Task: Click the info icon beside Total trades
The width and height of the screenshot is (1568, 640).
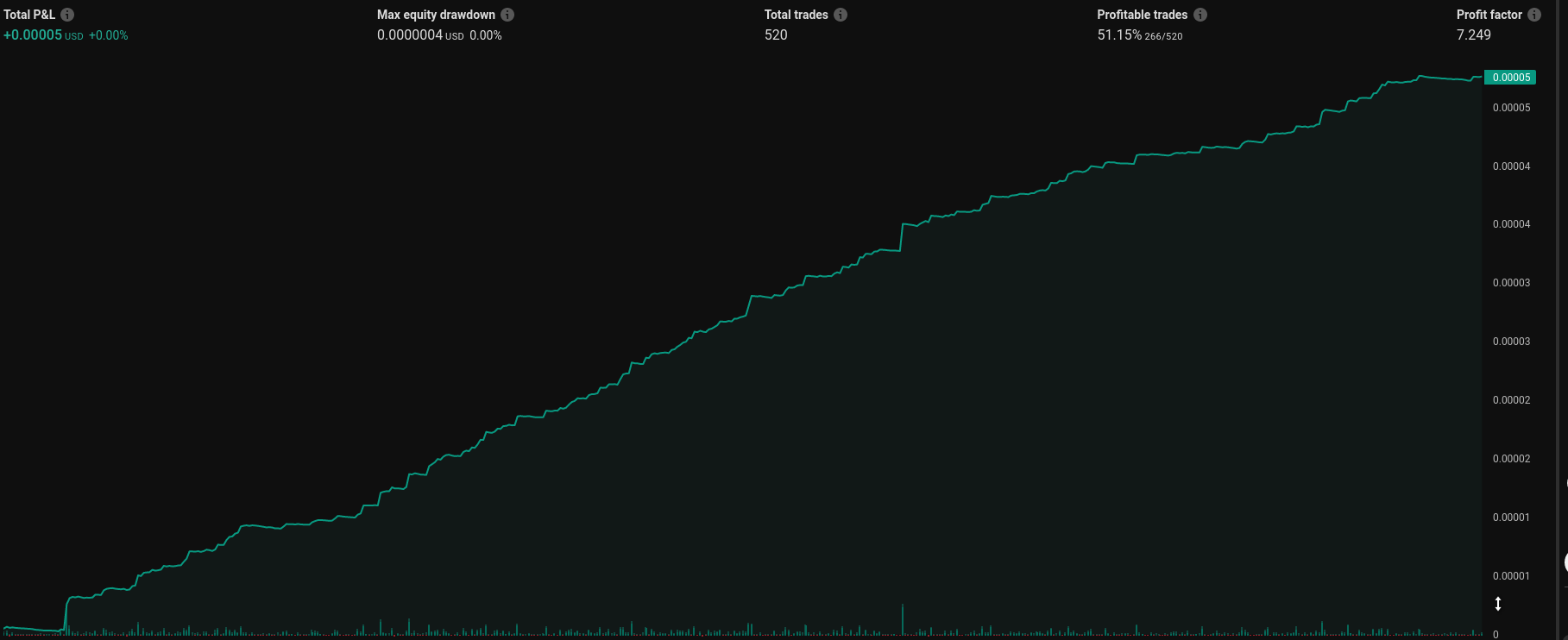Action: tap(841, 15)
